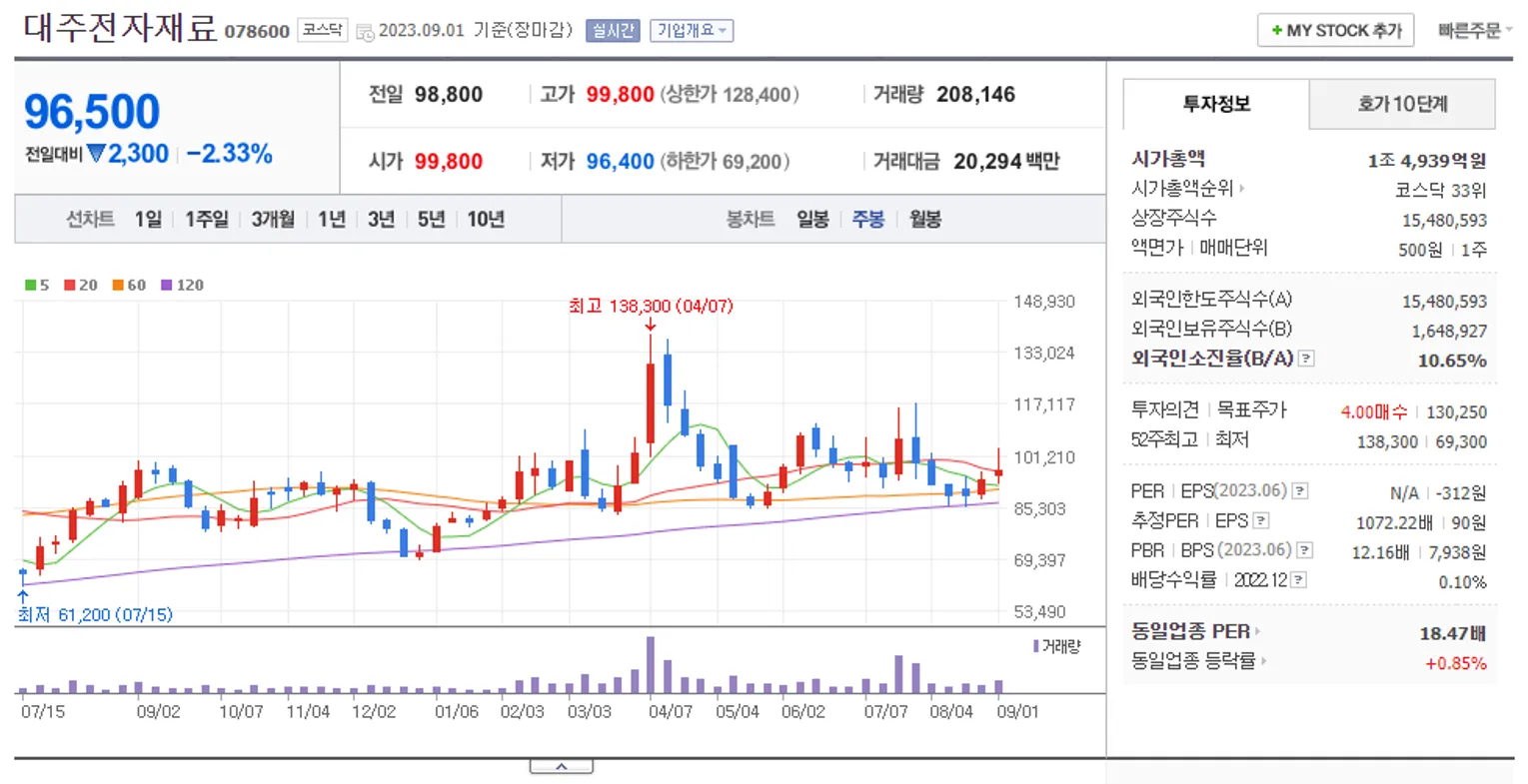Select the 1년 line chart period
Screen dimensions: 1528x784
click(332, 220)
